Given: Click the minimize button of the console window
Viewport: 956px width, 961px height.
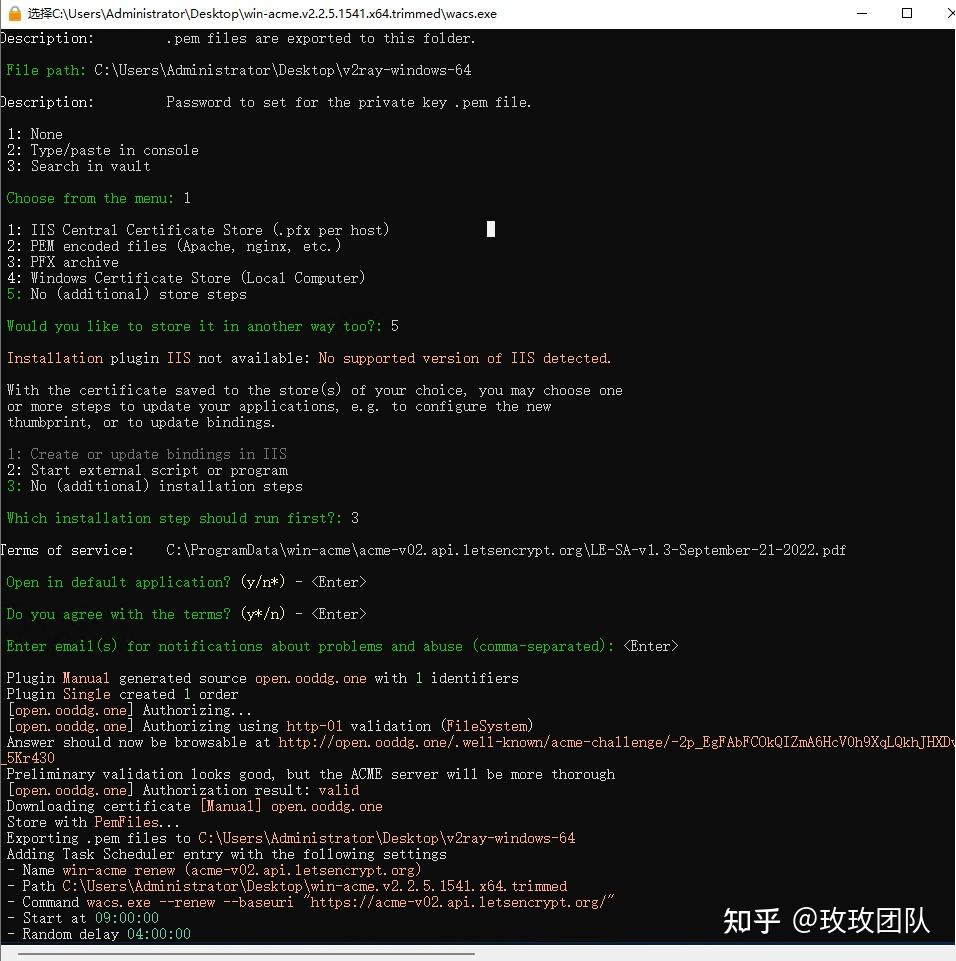Looking at the screenshot, I should (862, 14).
